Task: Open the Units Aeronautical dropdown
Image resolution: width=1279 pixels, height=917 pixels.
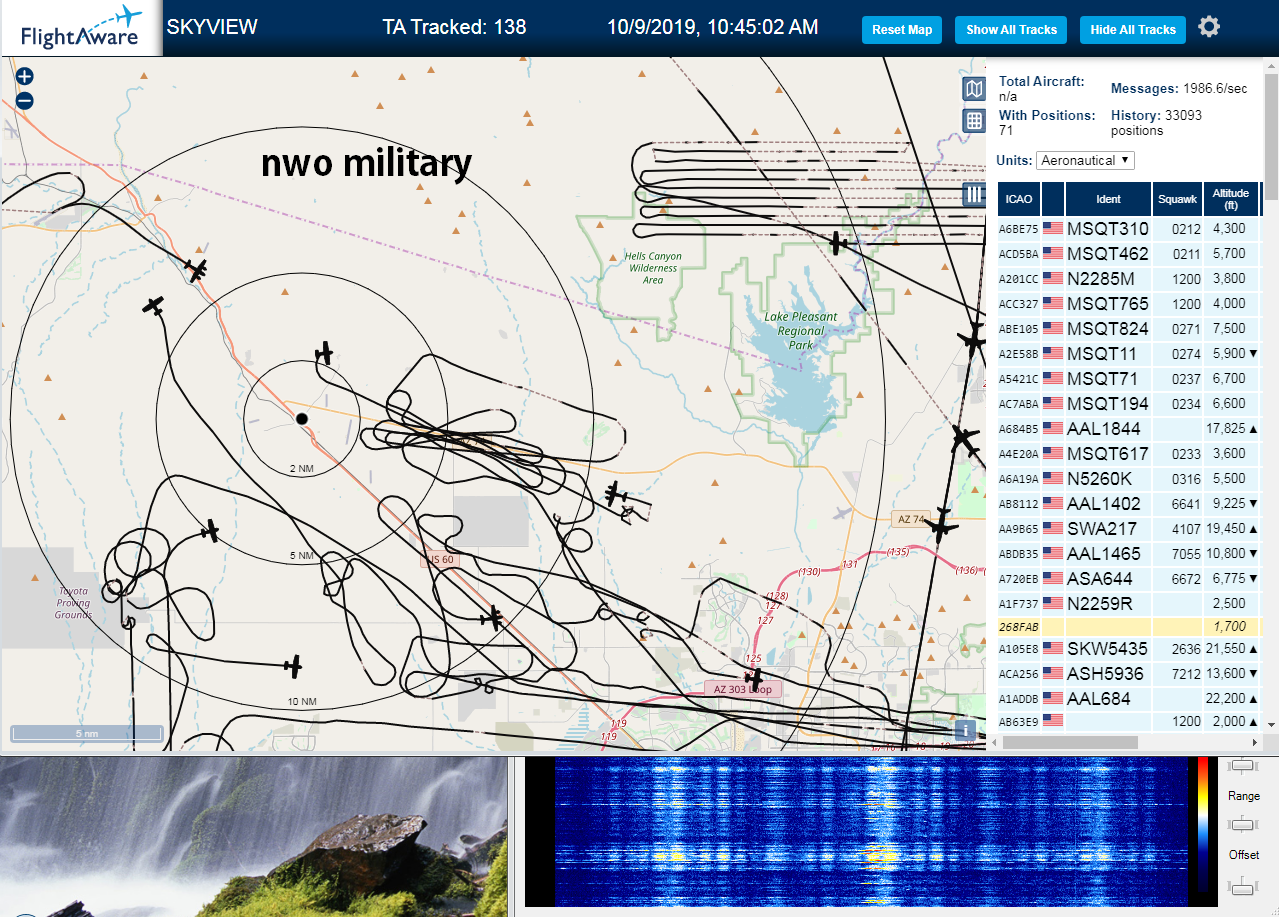Action: pyautogui.click(x=1085, y=160)
